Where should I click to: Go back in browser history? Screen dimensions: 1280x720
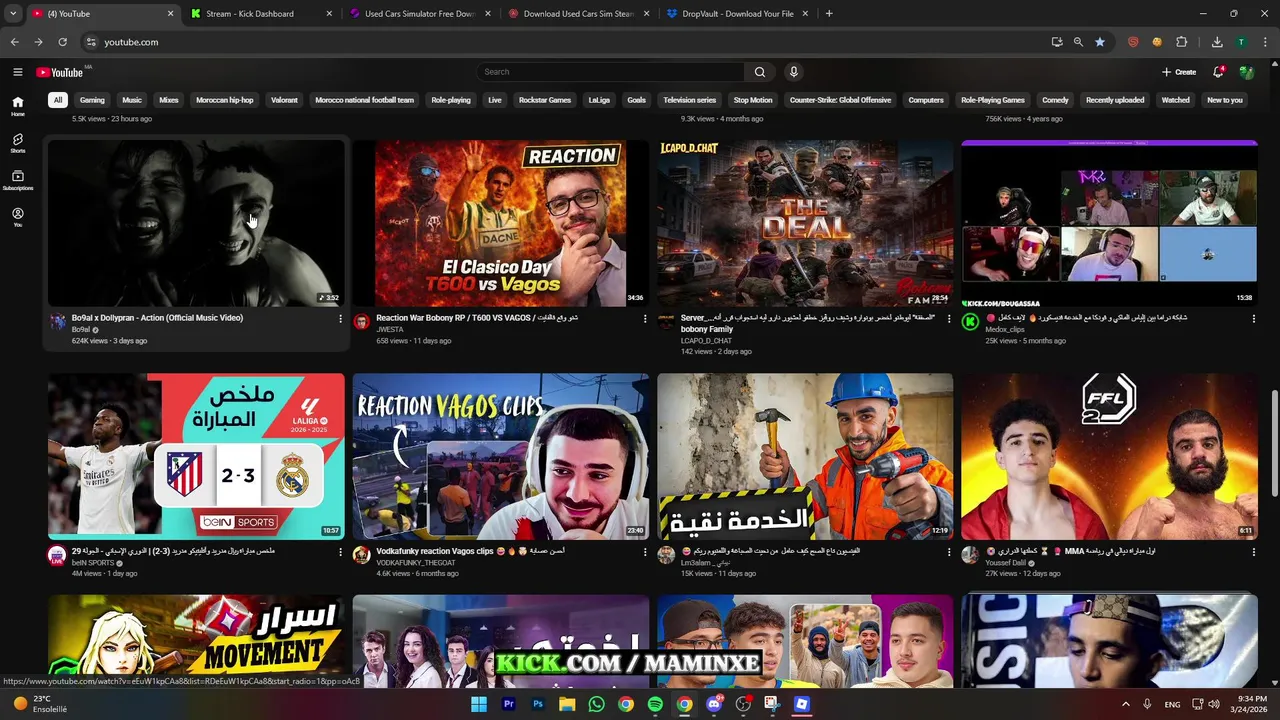(14, 42)
